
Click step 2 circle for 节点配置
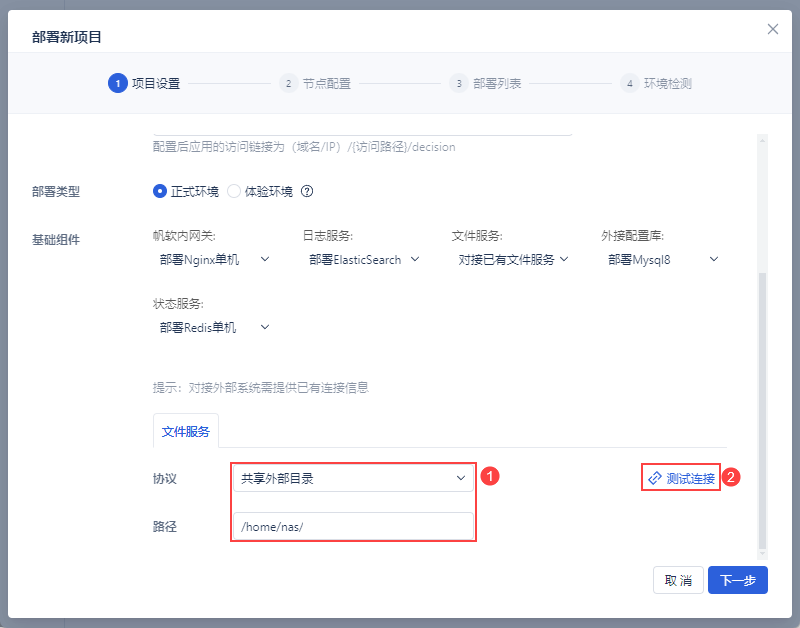(288, 83)
